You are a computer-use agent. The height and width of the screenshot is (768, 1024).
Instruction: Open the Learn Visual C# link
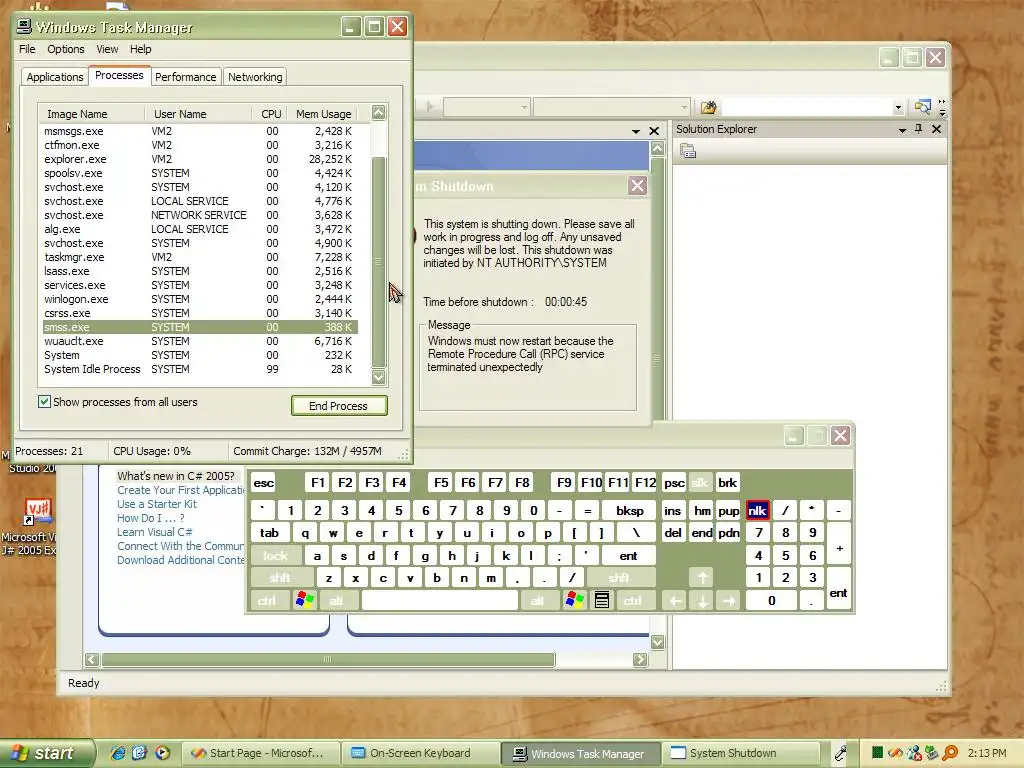pyautogui.click(x=155, y=532)
